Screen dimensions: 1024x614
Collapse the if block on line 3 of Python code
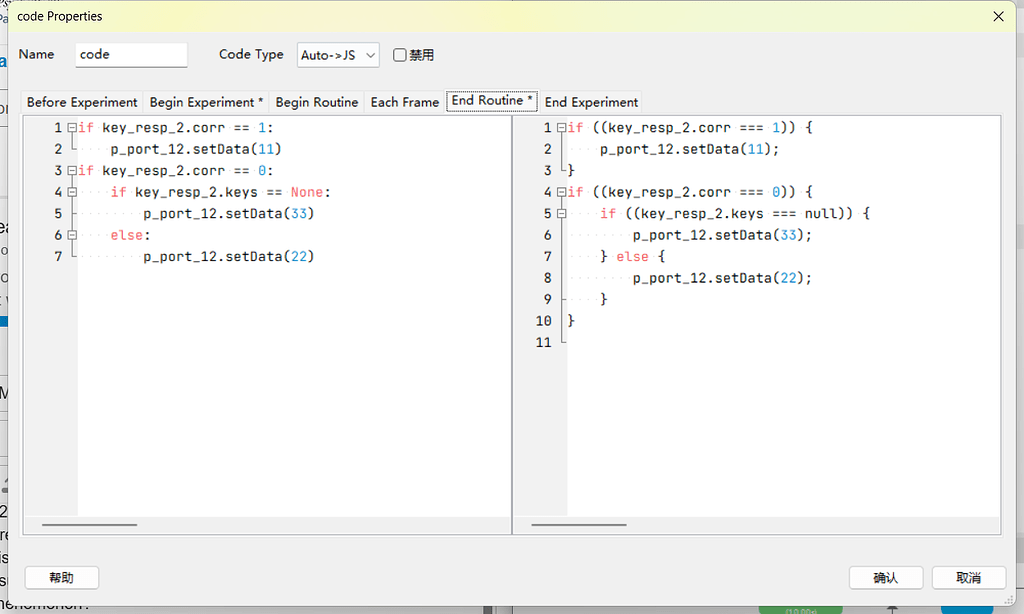click(70, 170)
